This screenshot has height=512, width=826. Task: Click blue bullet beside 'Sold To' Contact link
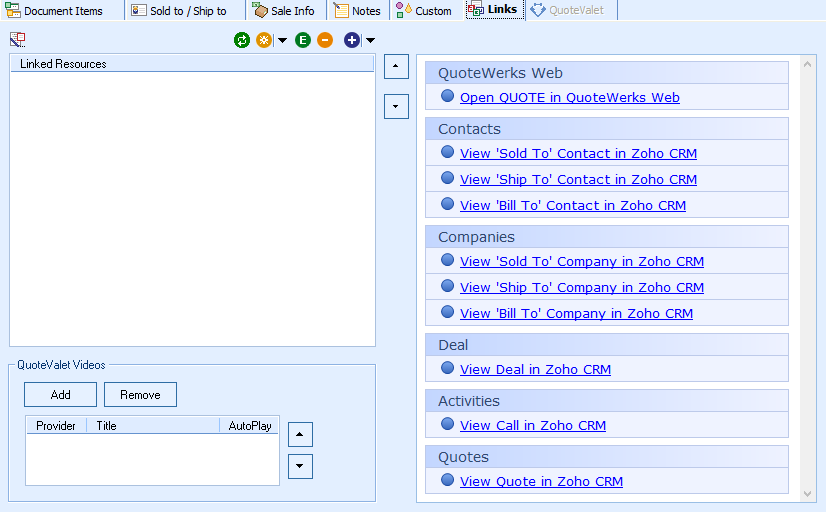click(447, 152)
